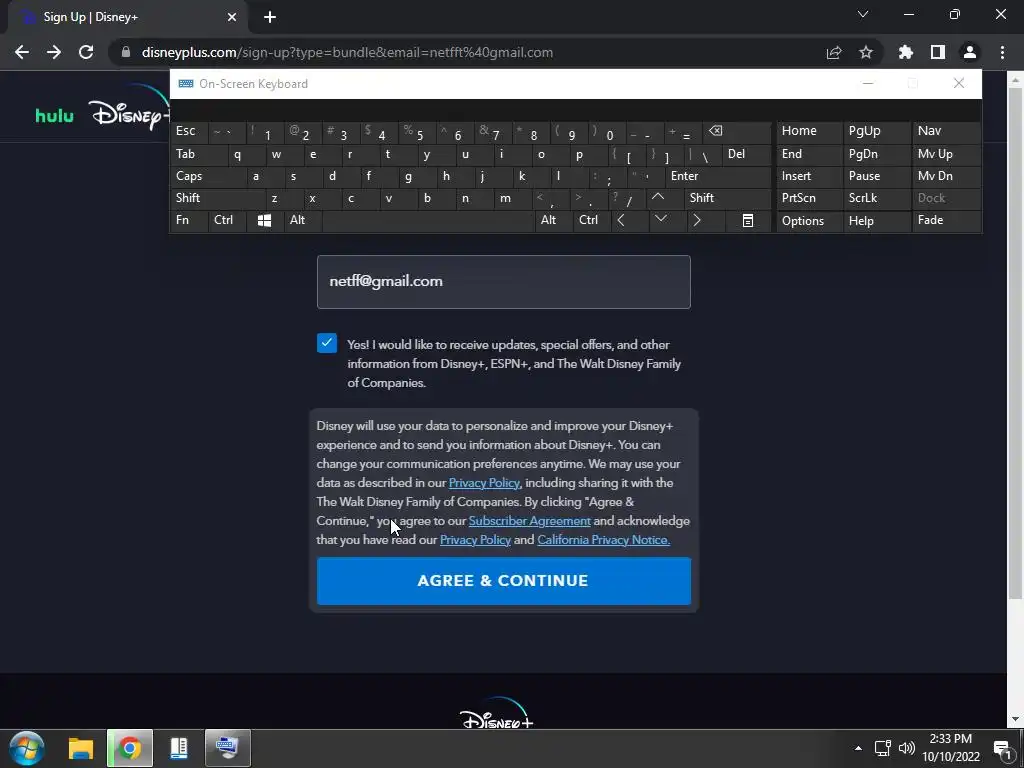The height and width of the screenshot is (768, 1024).
Task: Toggle the Fn key on keyboard
Action: click(x=189, y=221)
